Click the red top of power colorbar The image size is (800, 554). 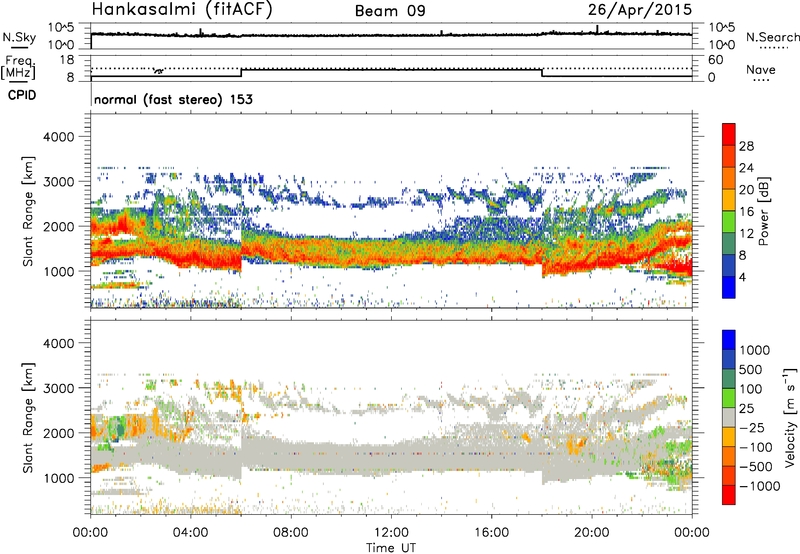coord(729,132)
